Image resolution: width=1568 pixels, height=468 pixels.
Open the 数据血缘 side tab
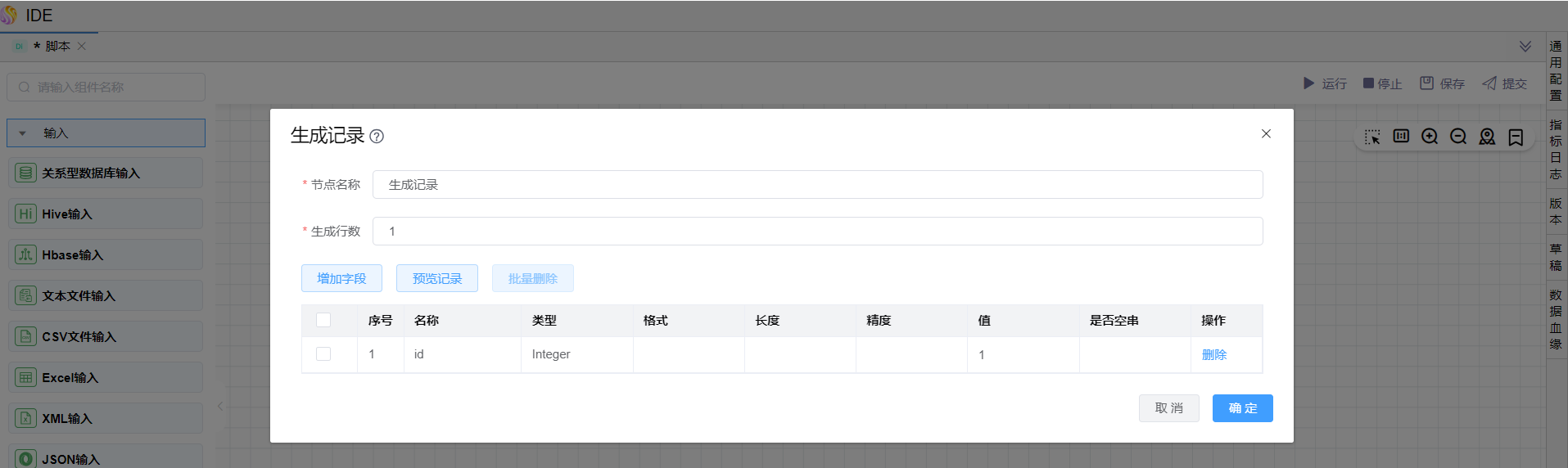click(x=1556, y=319)
